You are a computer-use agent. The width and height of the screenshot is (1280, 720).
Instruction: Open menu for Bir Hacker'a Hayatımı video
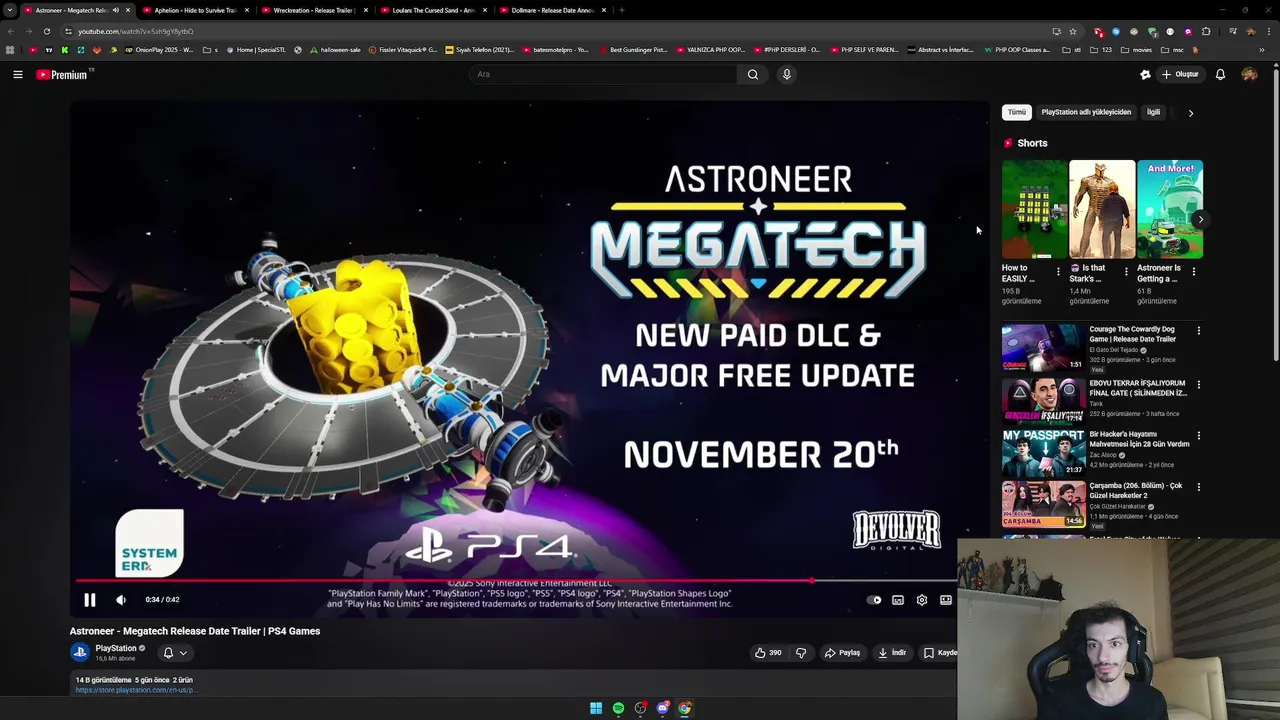pyautogui.click(x=1198, y=436)
